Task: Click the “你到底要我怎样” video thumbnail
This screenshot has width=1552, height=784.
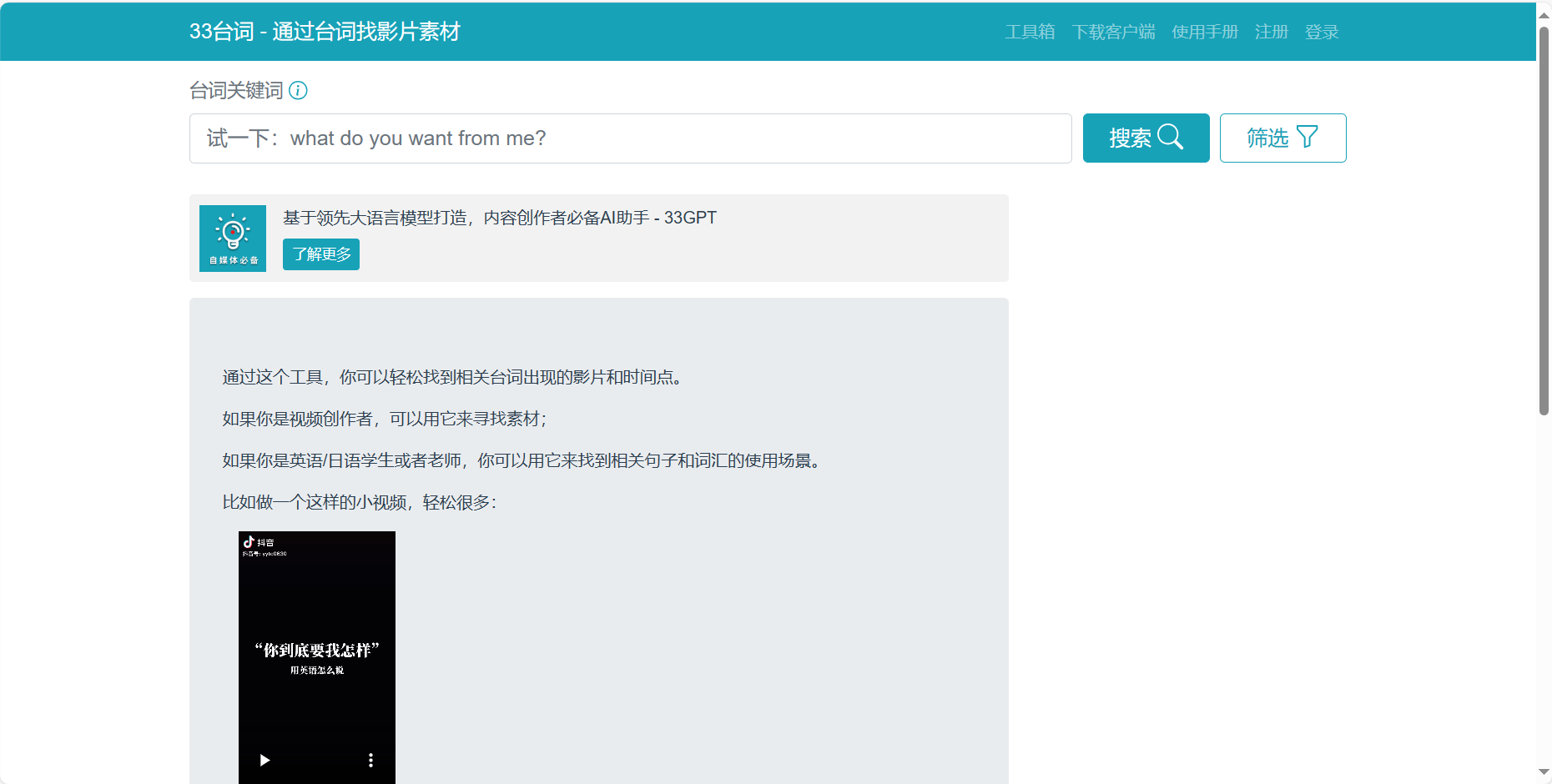Action: pyautogui.click(x=317, y=651)
